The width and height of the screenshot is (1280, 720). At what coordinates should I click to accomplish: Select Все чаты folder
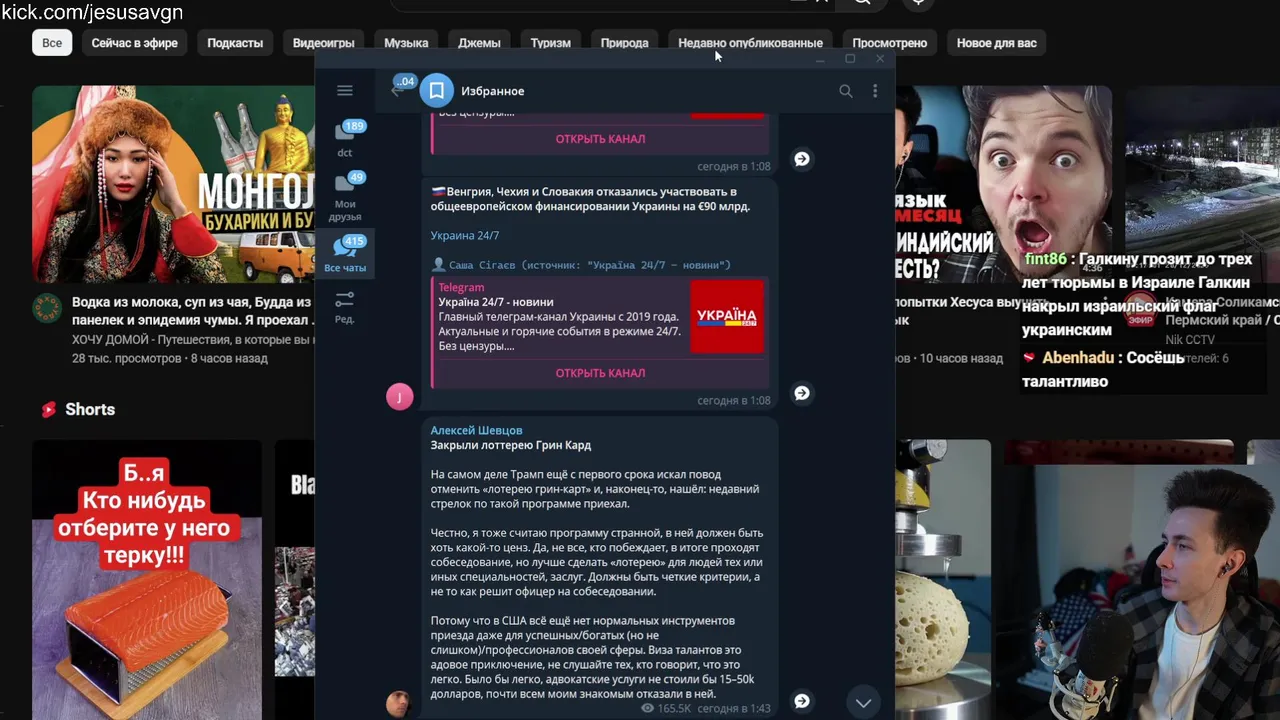click(345, 254)
